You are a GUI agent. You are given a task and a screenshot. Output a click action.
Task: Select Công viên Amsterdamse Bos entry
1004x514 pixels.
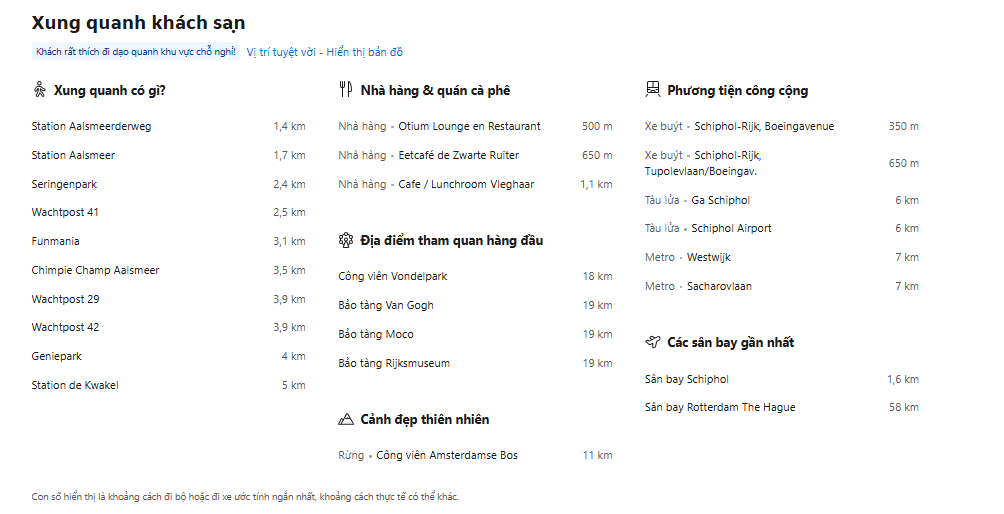click(446, 456)
